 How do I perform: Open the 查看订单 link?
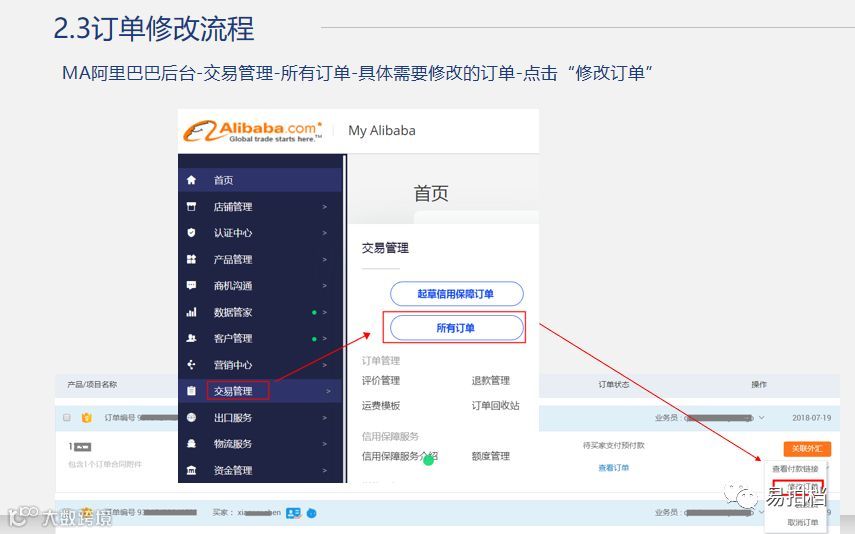click(x=613, y=467)
